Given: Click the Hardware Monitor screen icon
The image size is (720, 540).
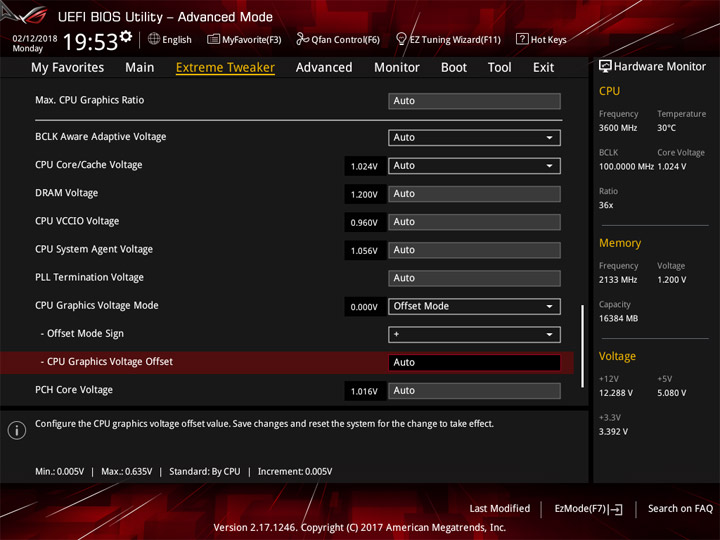Looking at the screenshot, I should click(x=605, y=67).
